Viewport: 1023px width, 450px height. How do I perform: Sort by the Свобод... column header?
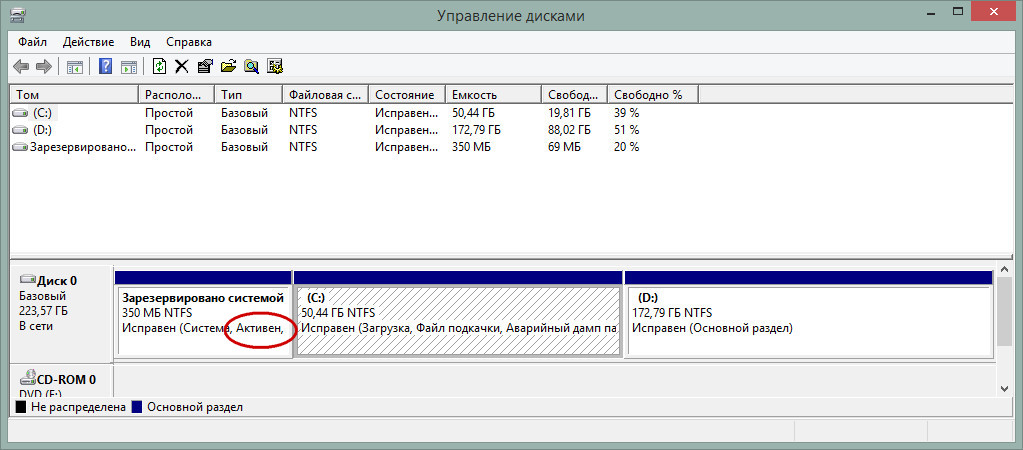click(x=574, y=95)
